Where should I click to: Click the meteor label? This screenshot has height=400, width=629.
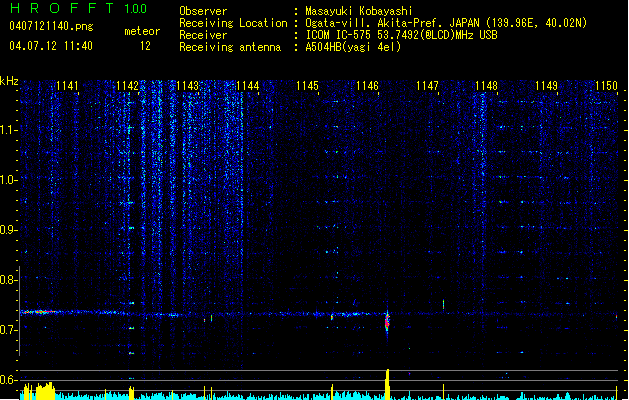pos(142,31)
